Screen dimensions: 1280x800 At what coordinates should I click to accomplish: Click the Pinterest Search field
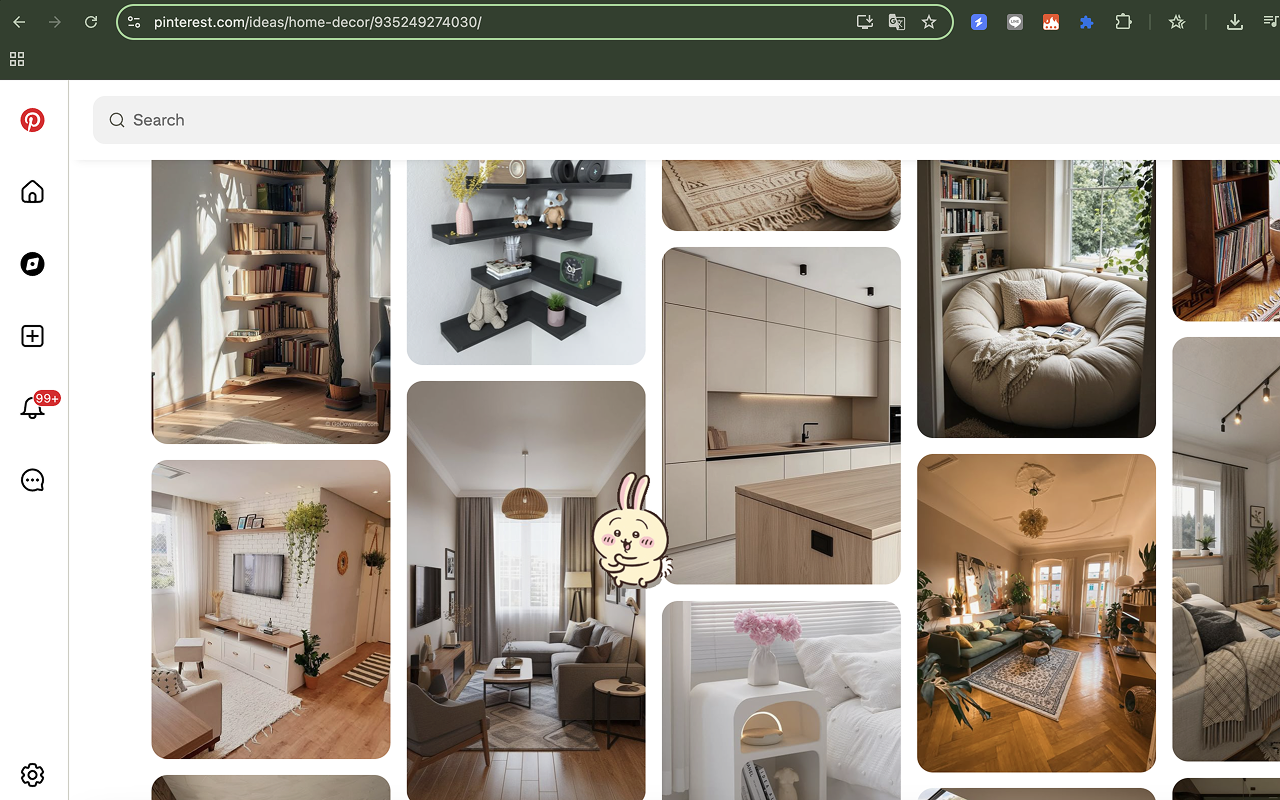686,120
